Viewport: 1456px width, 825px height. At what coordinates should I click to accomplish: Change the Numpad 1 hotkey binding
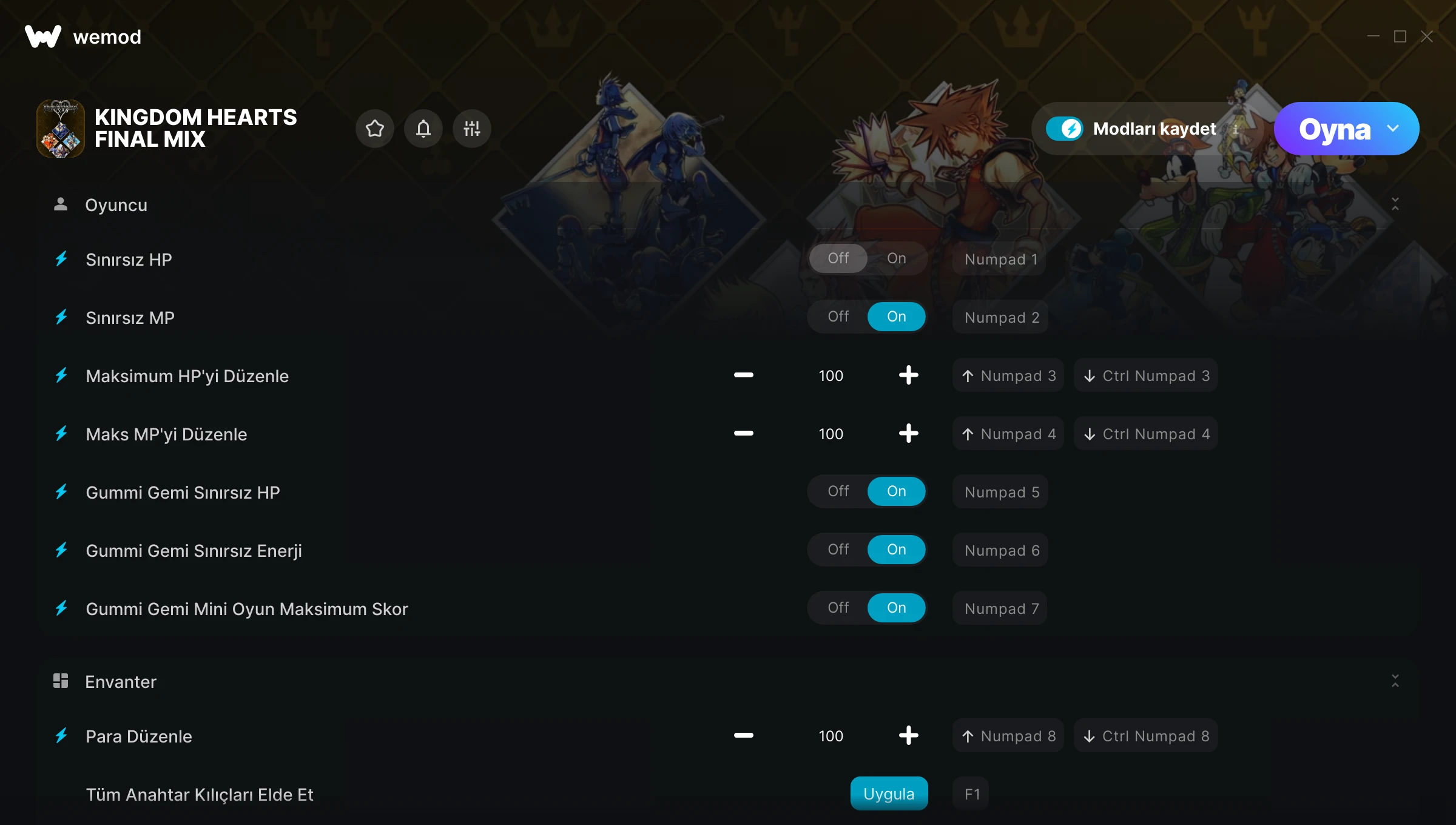pyautogui.click(x=1000, y=259)
